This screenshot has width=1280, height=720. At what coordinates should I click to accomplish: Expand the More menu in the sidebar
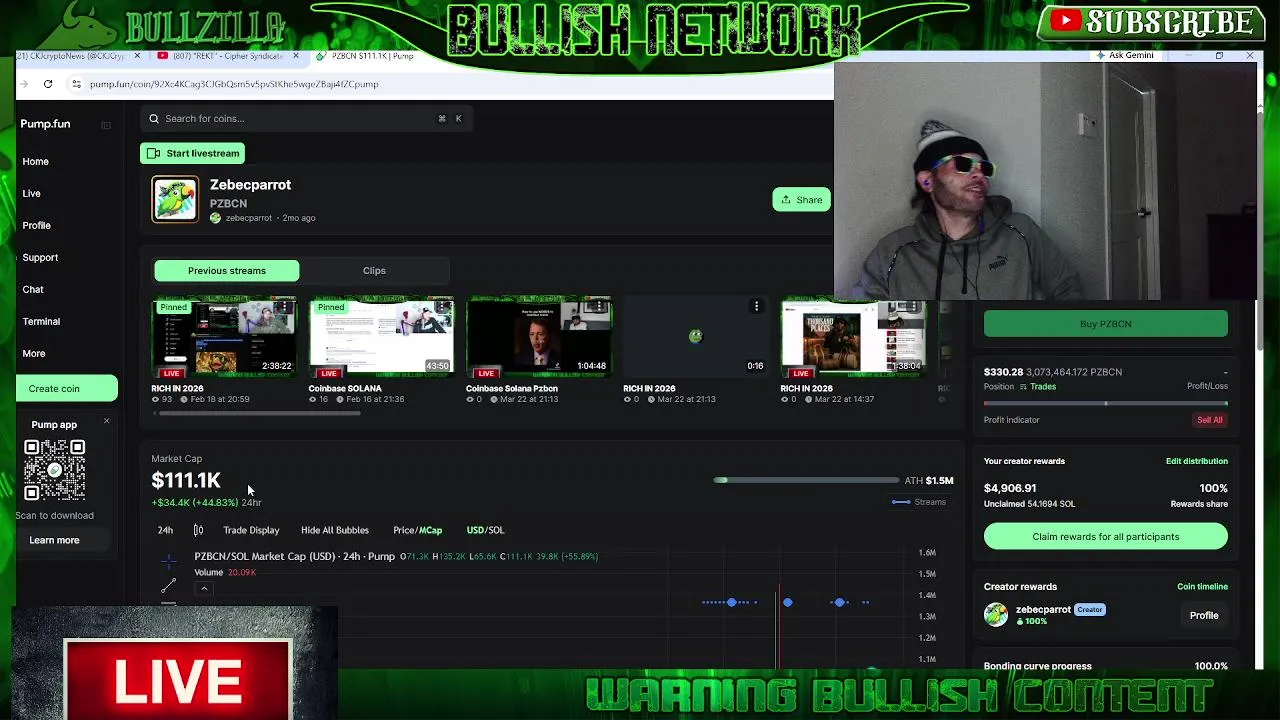34,353
